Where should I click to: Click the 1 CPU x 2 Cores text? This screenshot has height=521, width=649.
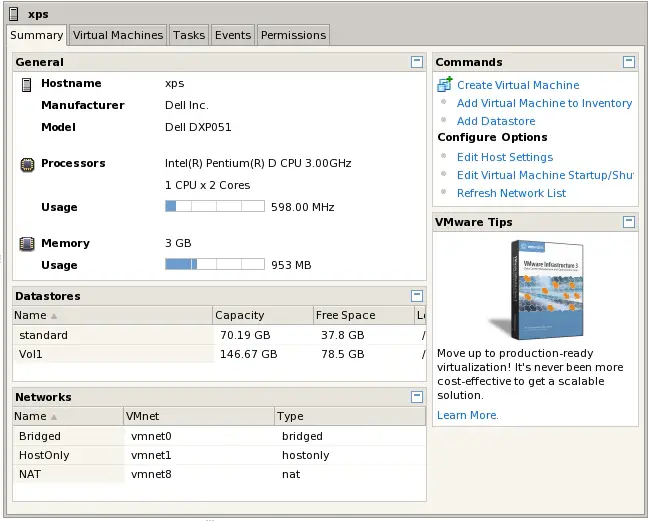click(x=207, y=185)
